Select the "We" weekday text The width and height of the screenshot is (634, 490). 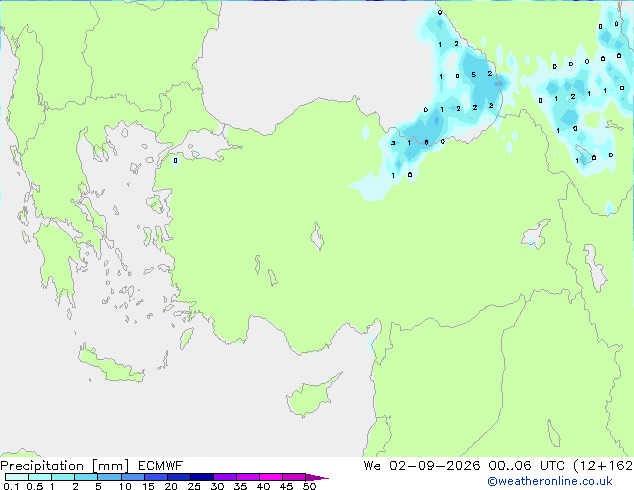372,466
